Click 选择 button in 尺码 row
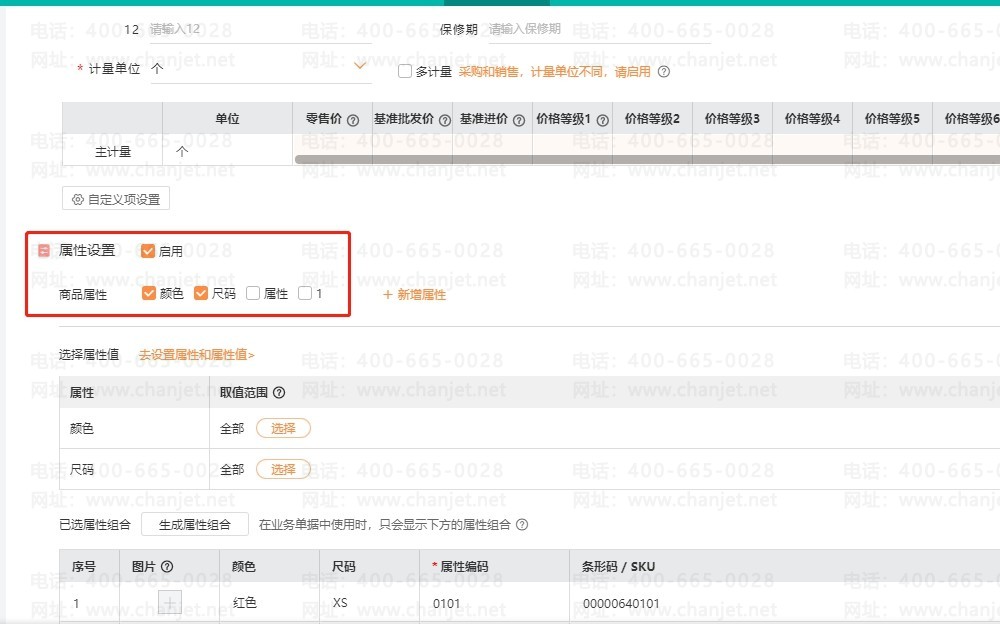1000x624 pixels. (283, 469)
